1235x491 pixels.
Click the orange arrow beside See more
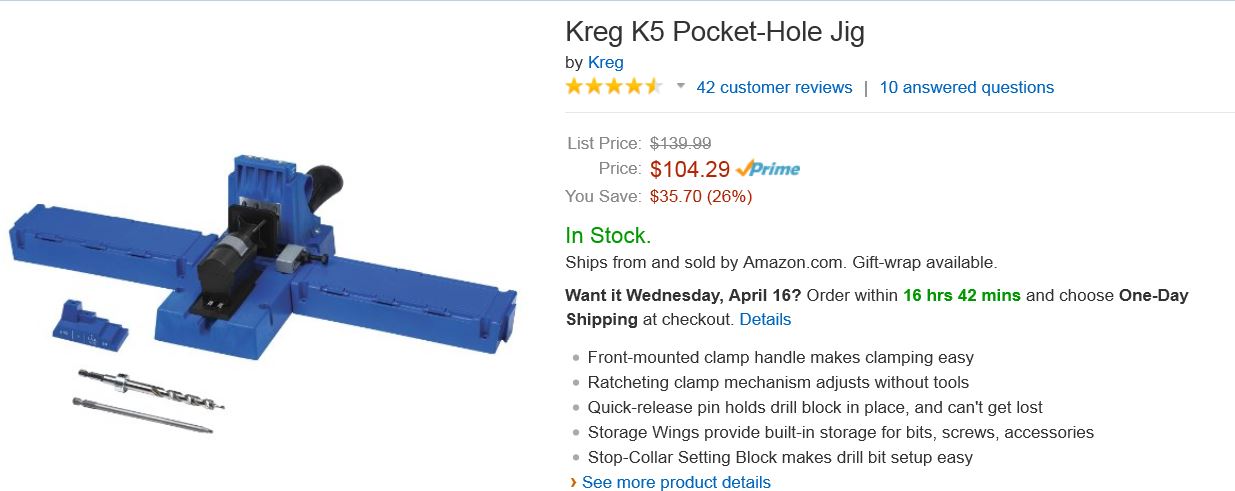click(x=573, y=482)
